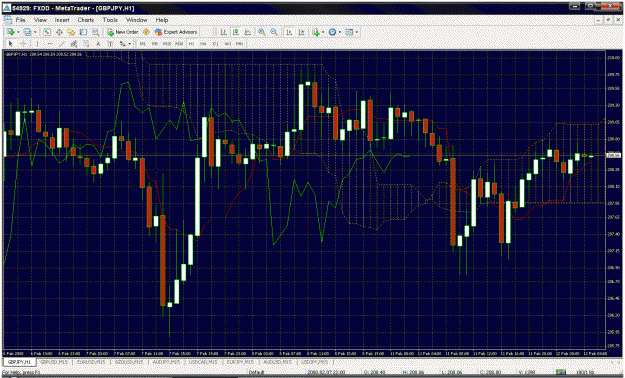The height and width of the screenshot is (378, 625).
Task: Select the Text (A) tool
Action: [x=98, y=44]
